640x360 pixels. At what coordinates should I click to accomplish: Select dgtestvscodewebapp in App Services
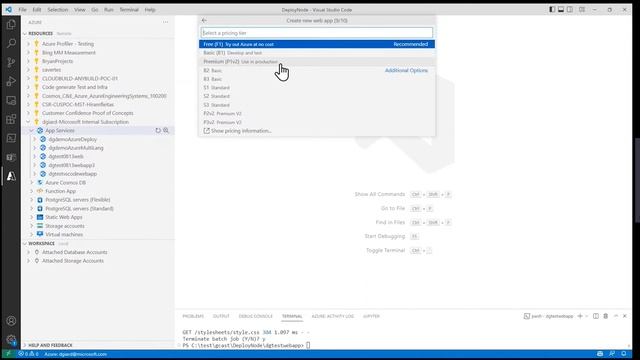click(x=73, y=174)
